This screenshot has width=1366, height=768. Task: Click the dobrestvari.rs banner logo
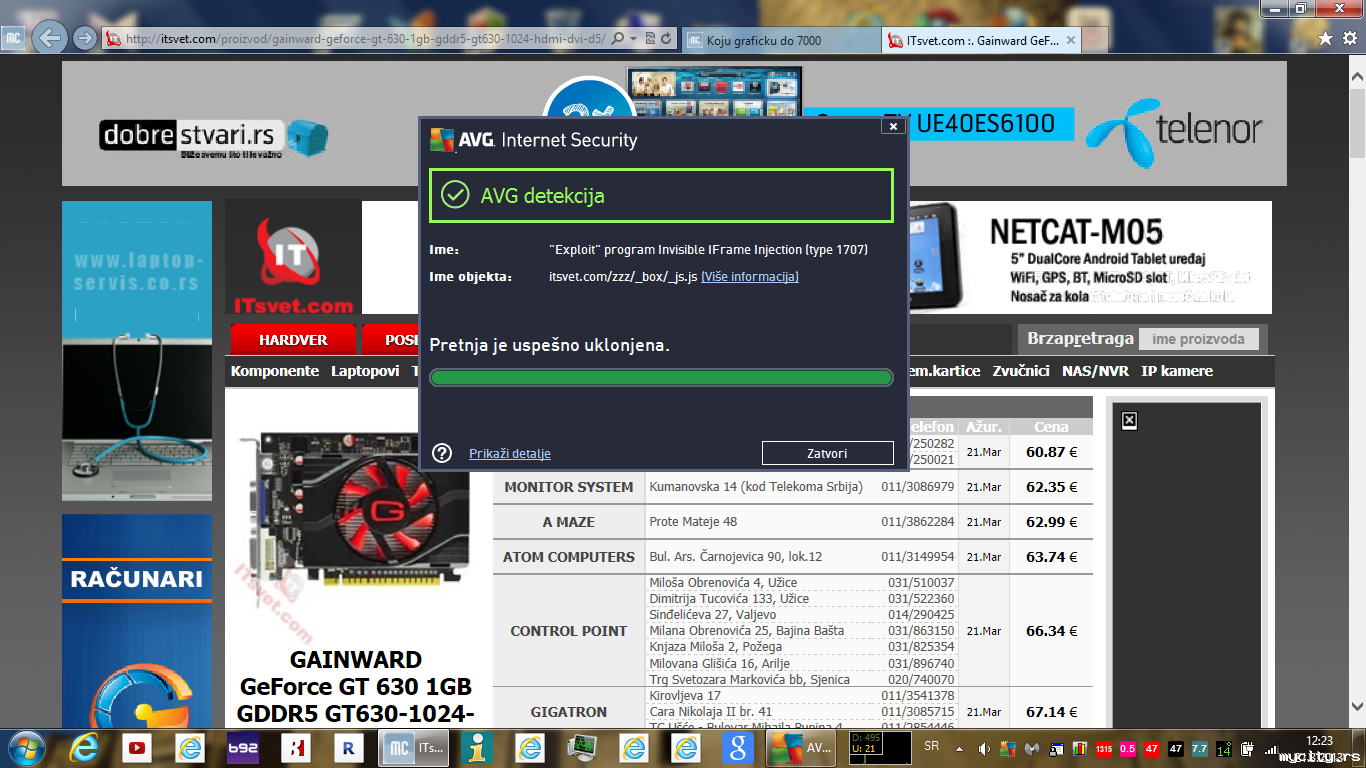[214, 136]
